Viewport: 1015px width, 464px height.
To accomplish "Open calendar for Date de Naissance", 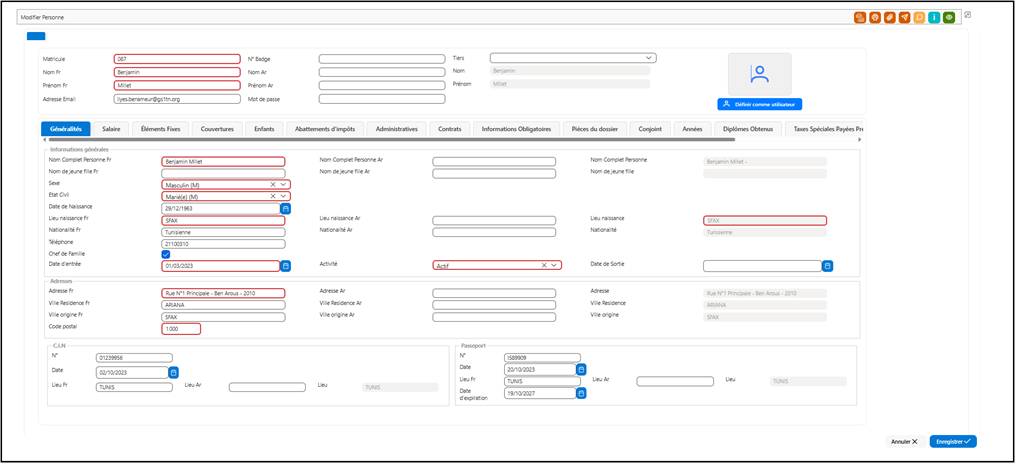I will (286, 208).
